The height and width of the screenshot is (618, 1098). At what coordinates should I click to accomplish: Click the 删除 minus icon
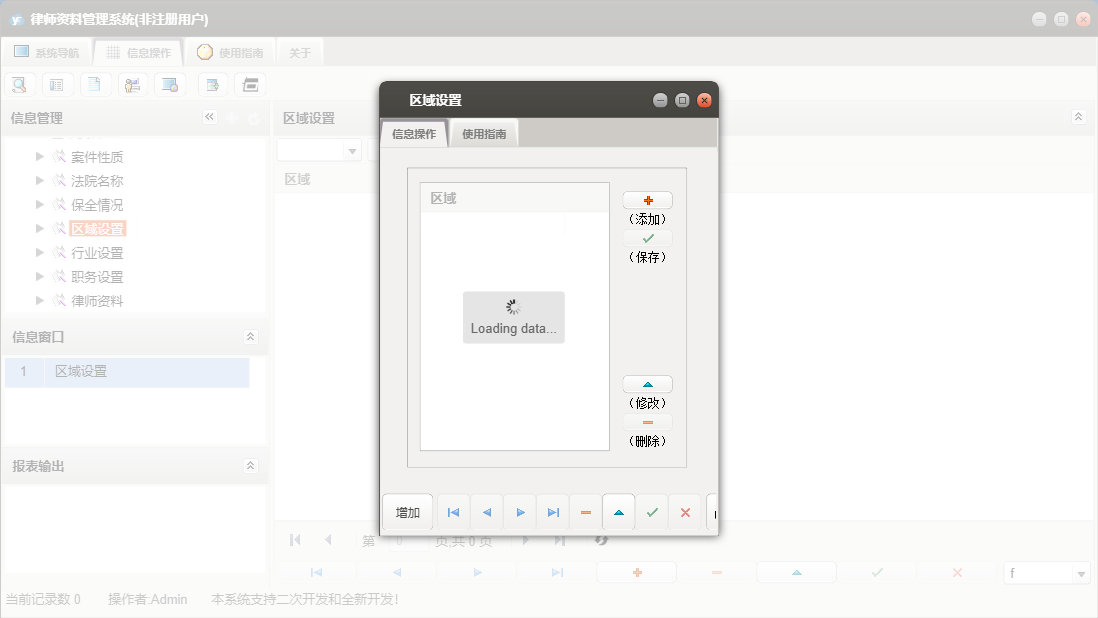tap(647, 421)
